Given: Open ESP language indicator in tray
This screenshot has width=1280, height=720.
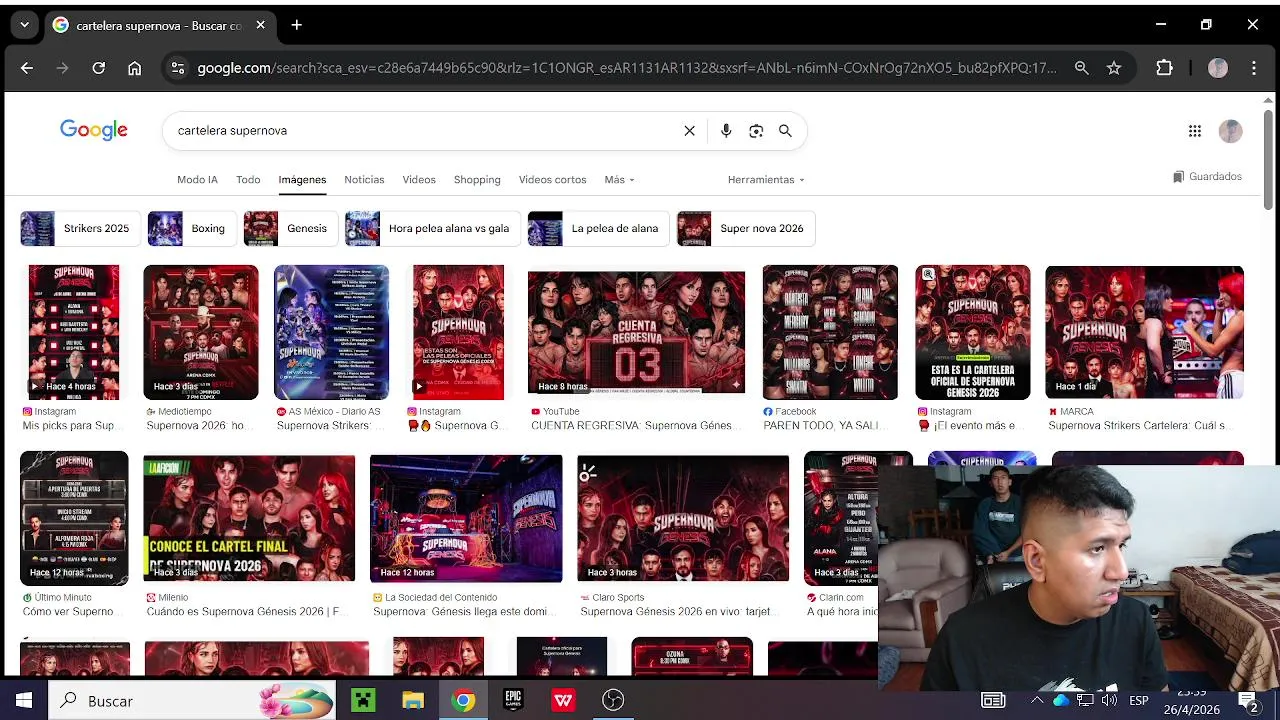Looking at the screenshot, I should pyautogui.click(x=1138, y=700).
